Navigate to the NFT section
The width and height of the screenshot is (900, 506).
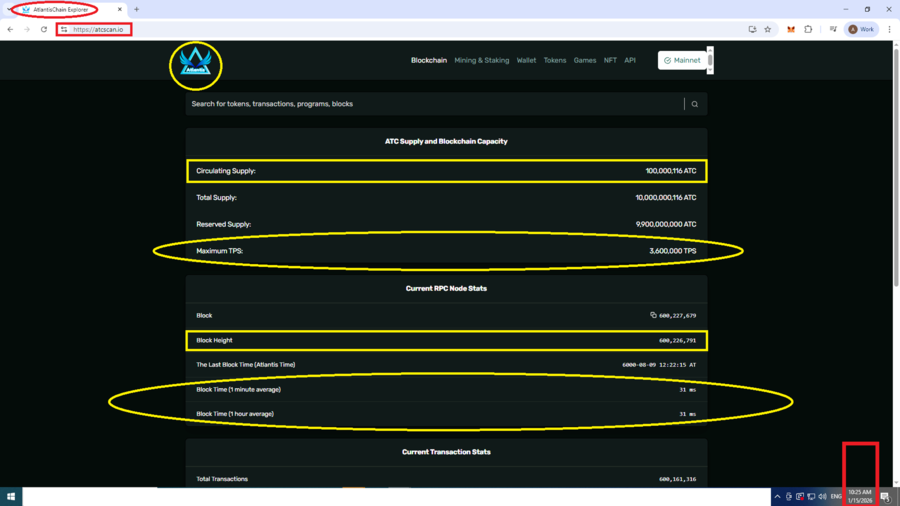(610, 60)
